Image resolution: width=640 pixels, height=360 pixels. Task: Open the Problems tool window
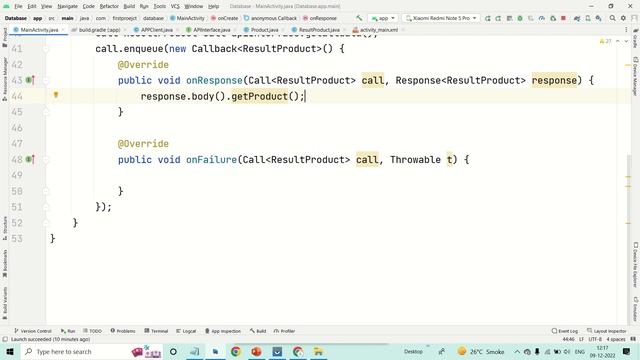point(123,331)
